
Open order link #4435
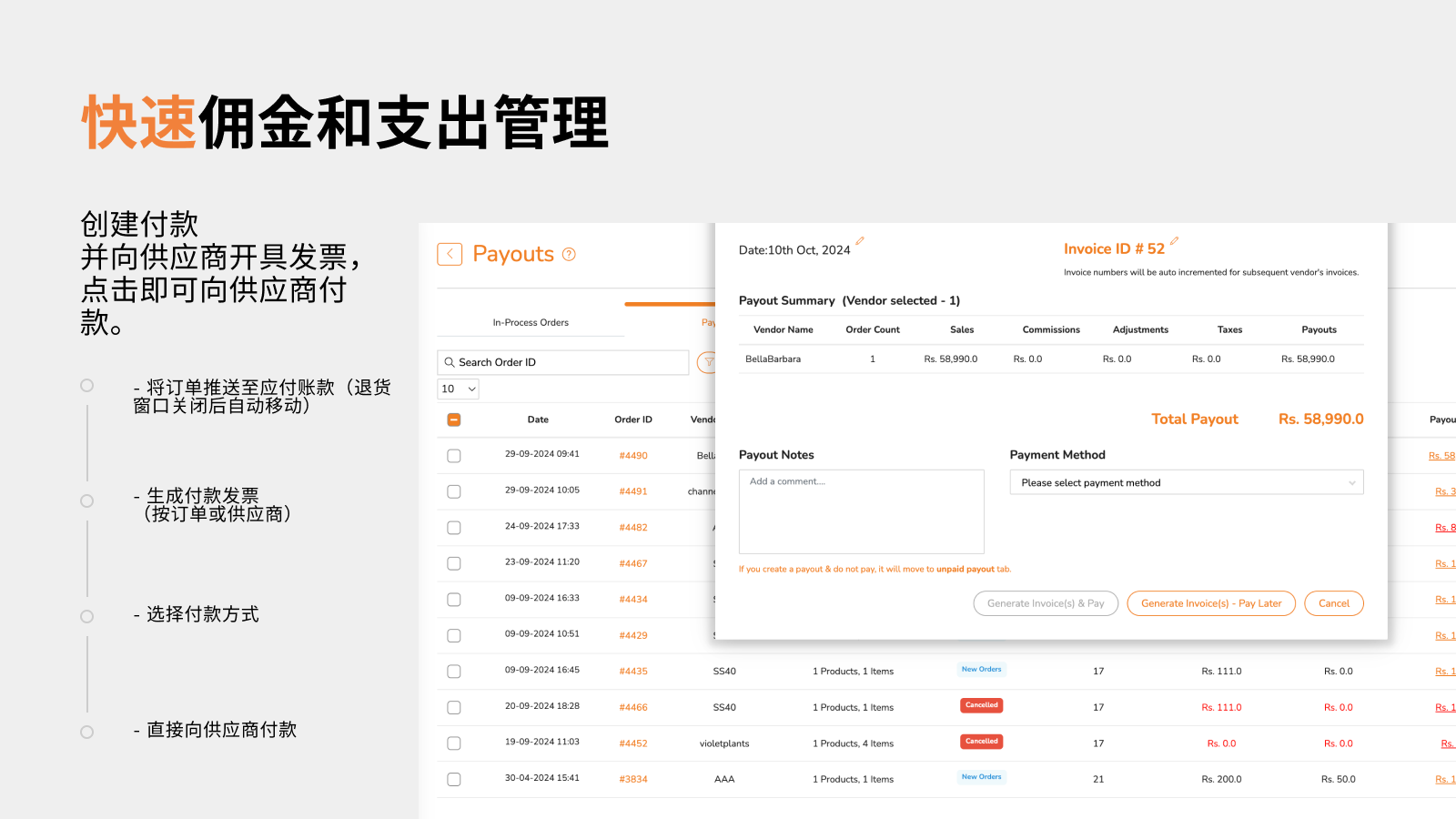click(633, 672)
